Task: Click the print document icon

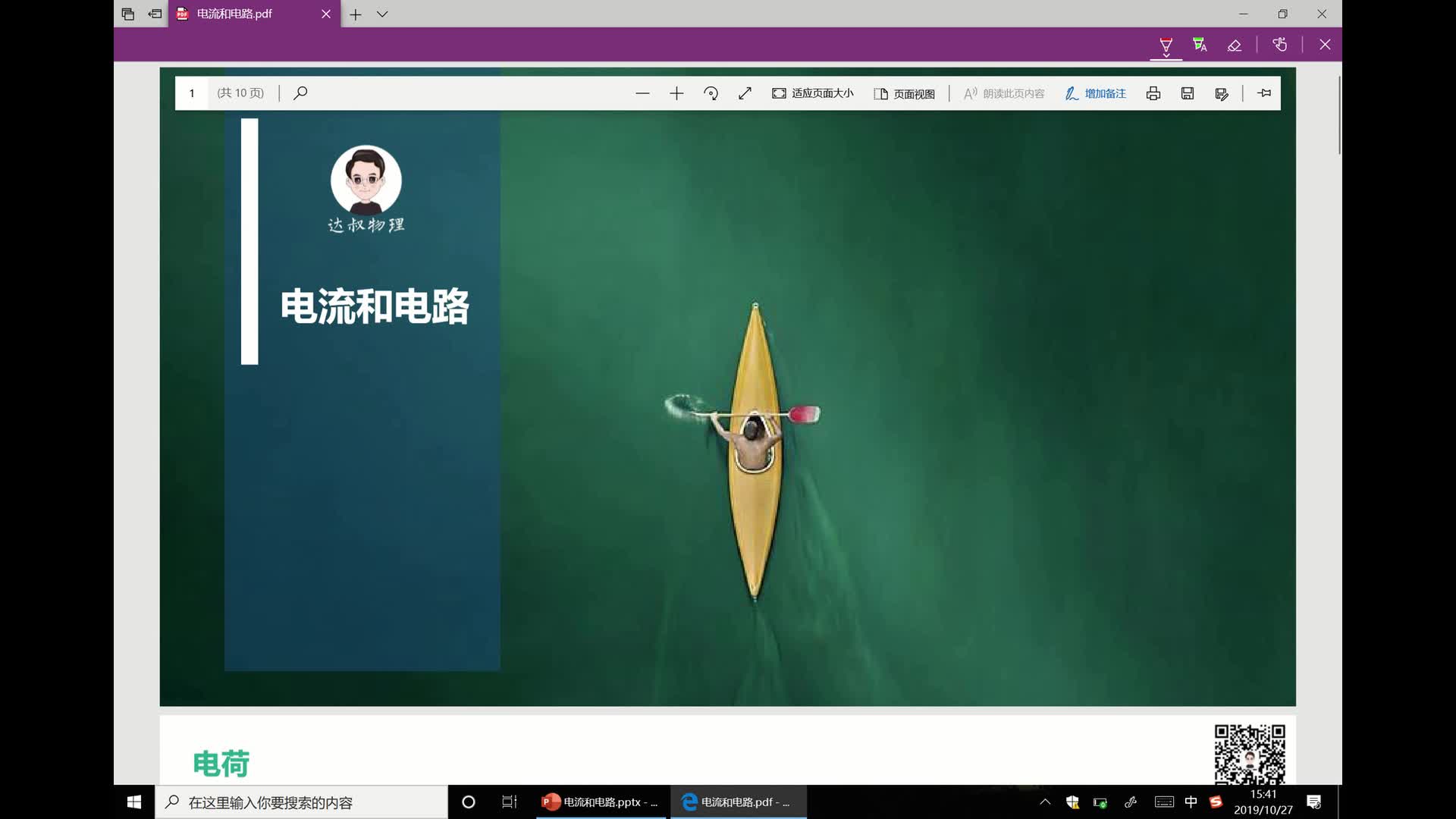Action: coord(1153,93)
